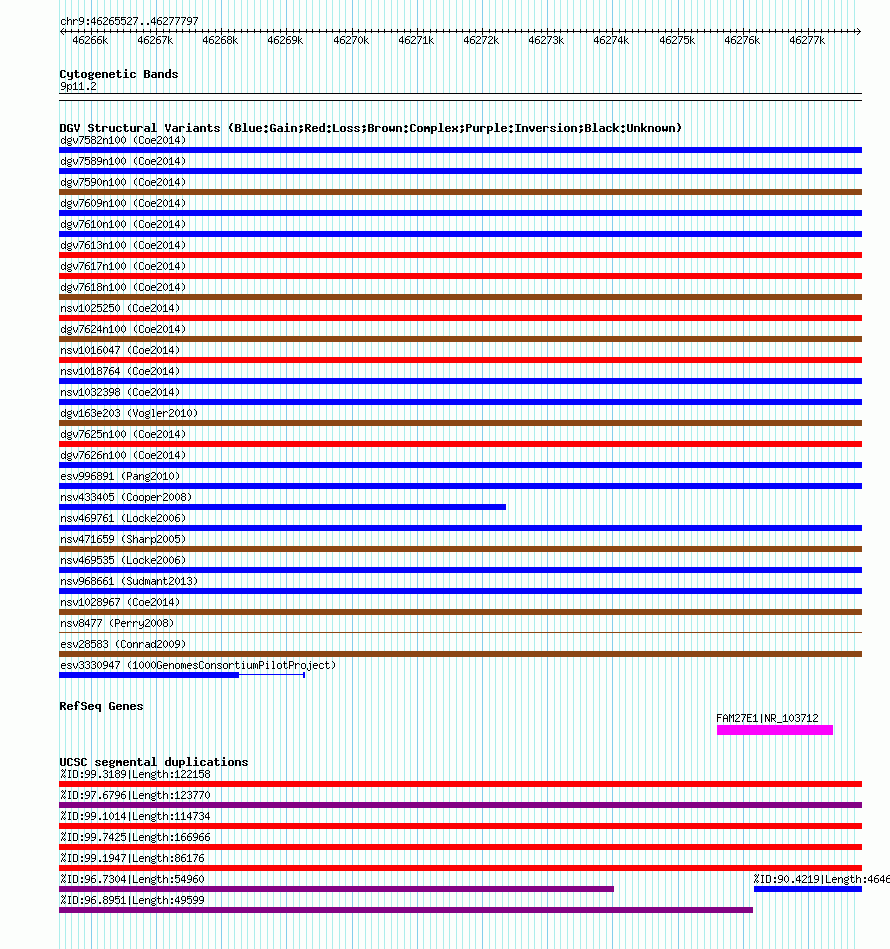
Task: Open nsv471659 (Sharp2005) entry
Action: (123, 539)
